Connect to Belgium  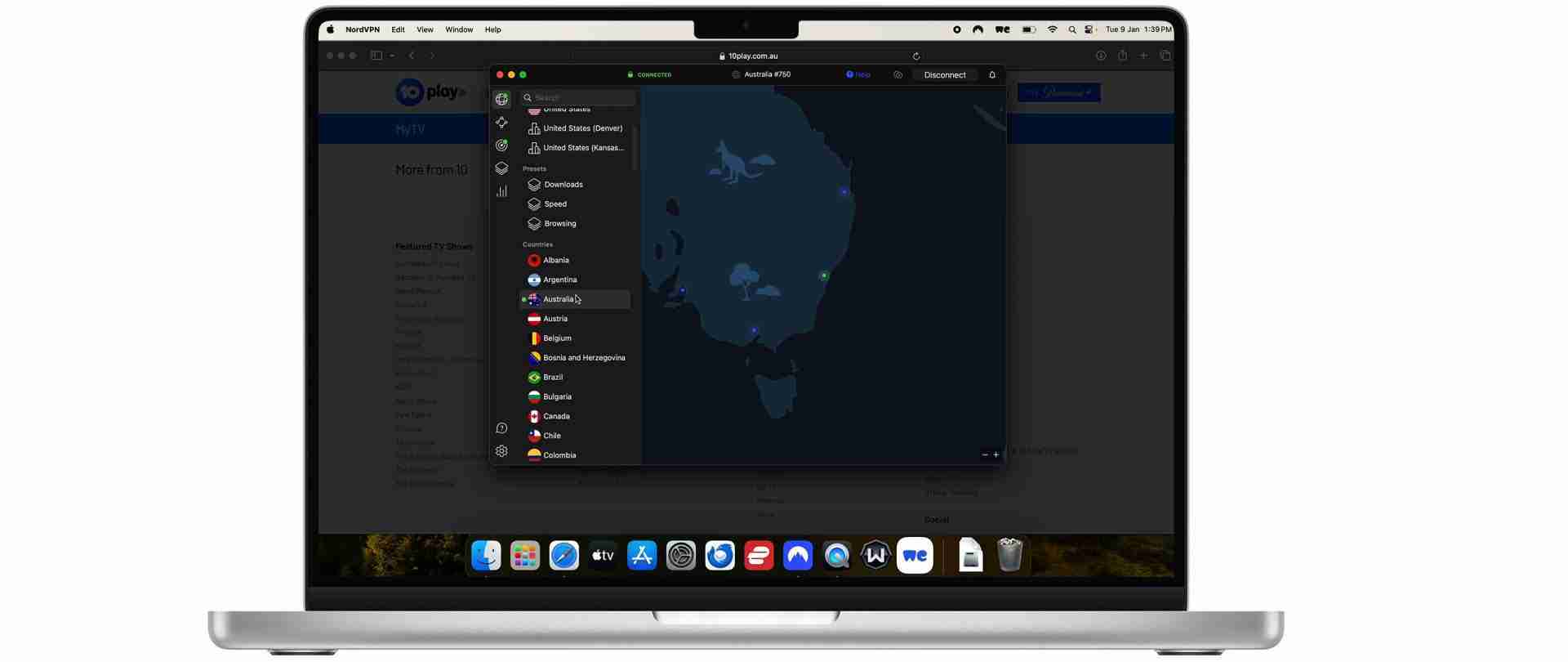(x=576, y=338)
